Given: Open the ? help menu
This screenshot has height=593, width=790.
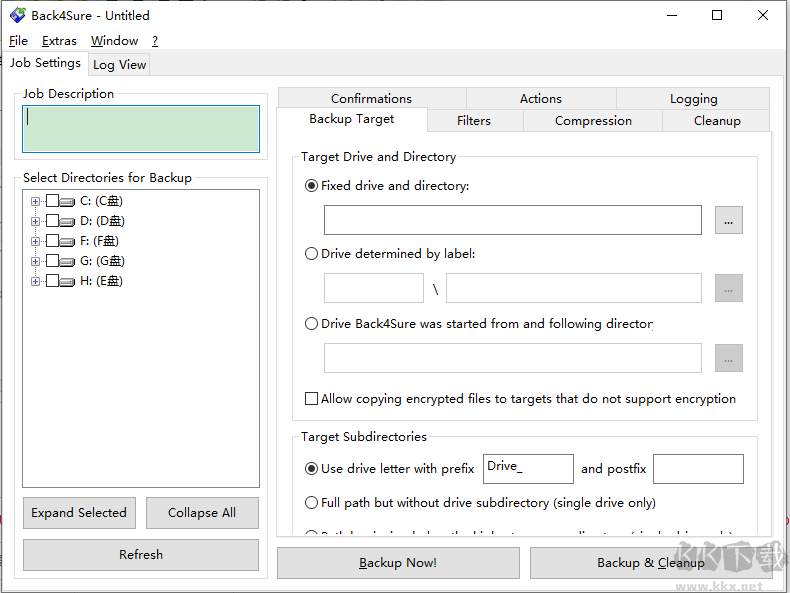Looking at the screenshot, I should click(x=155, y=41).
